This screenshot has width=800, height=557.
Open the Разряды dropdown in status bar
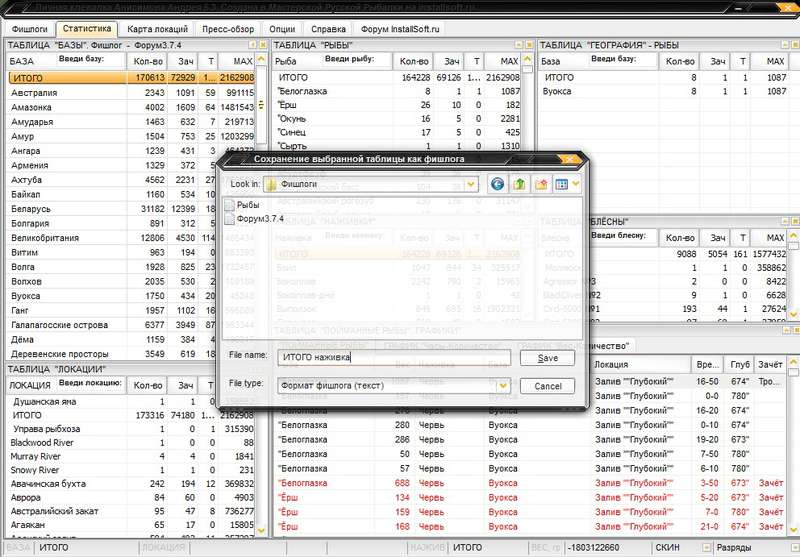click(707, 548)
